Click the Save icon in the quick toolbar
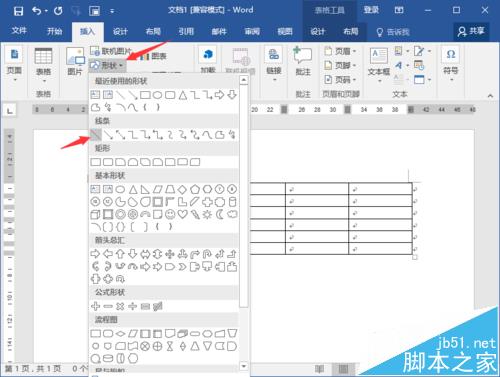The image size is (500, 377). pos(18,11)
